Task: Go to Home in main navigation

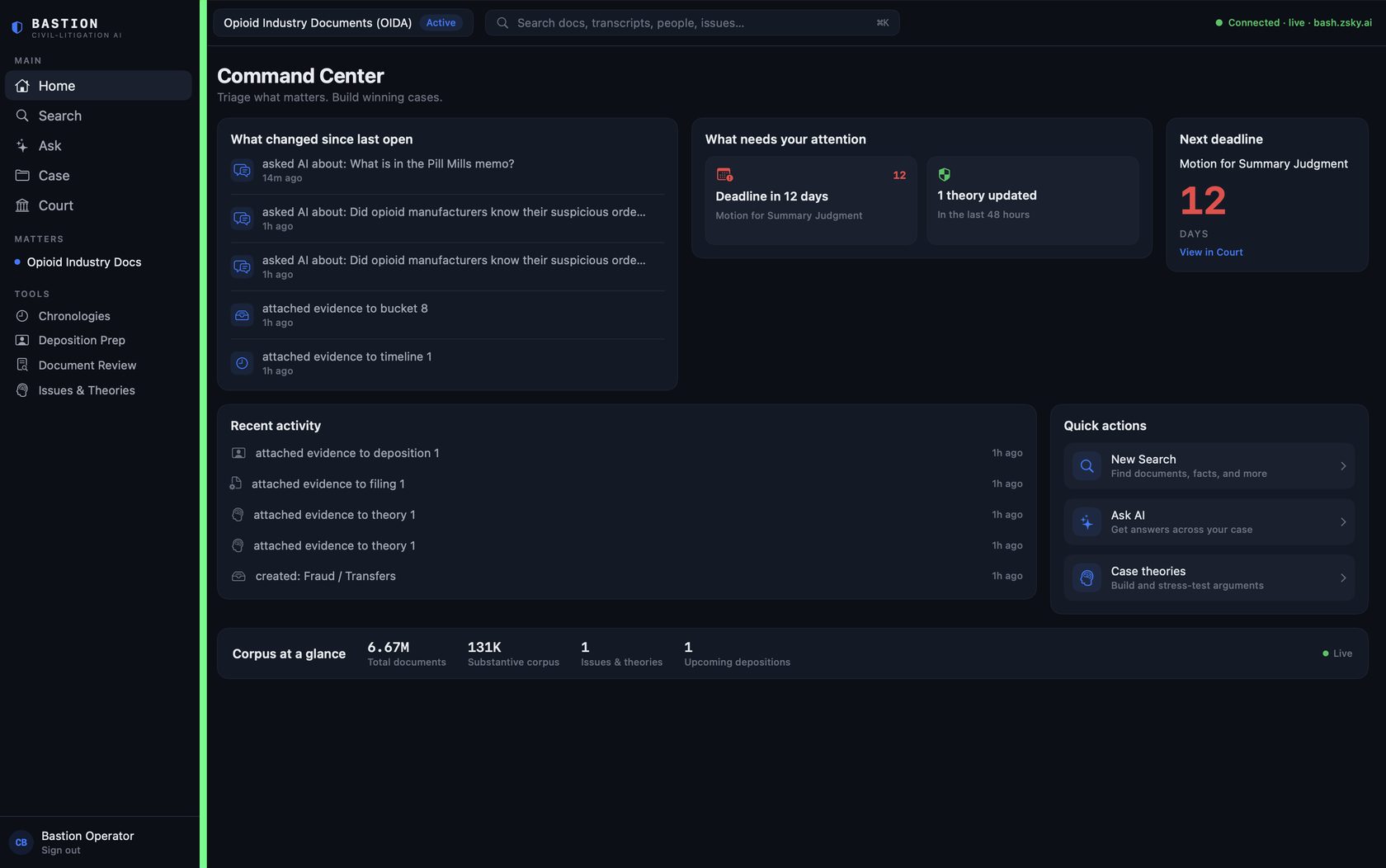Action: (x=98, y=86)
